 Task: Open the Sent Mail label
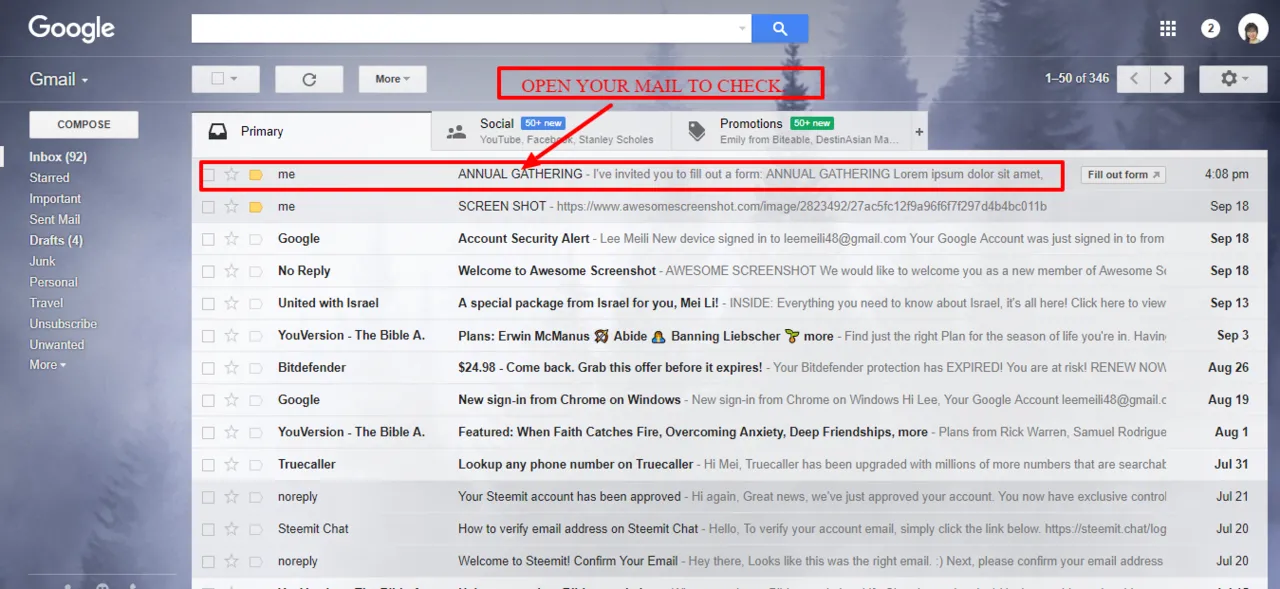click(x=55, y=219)
